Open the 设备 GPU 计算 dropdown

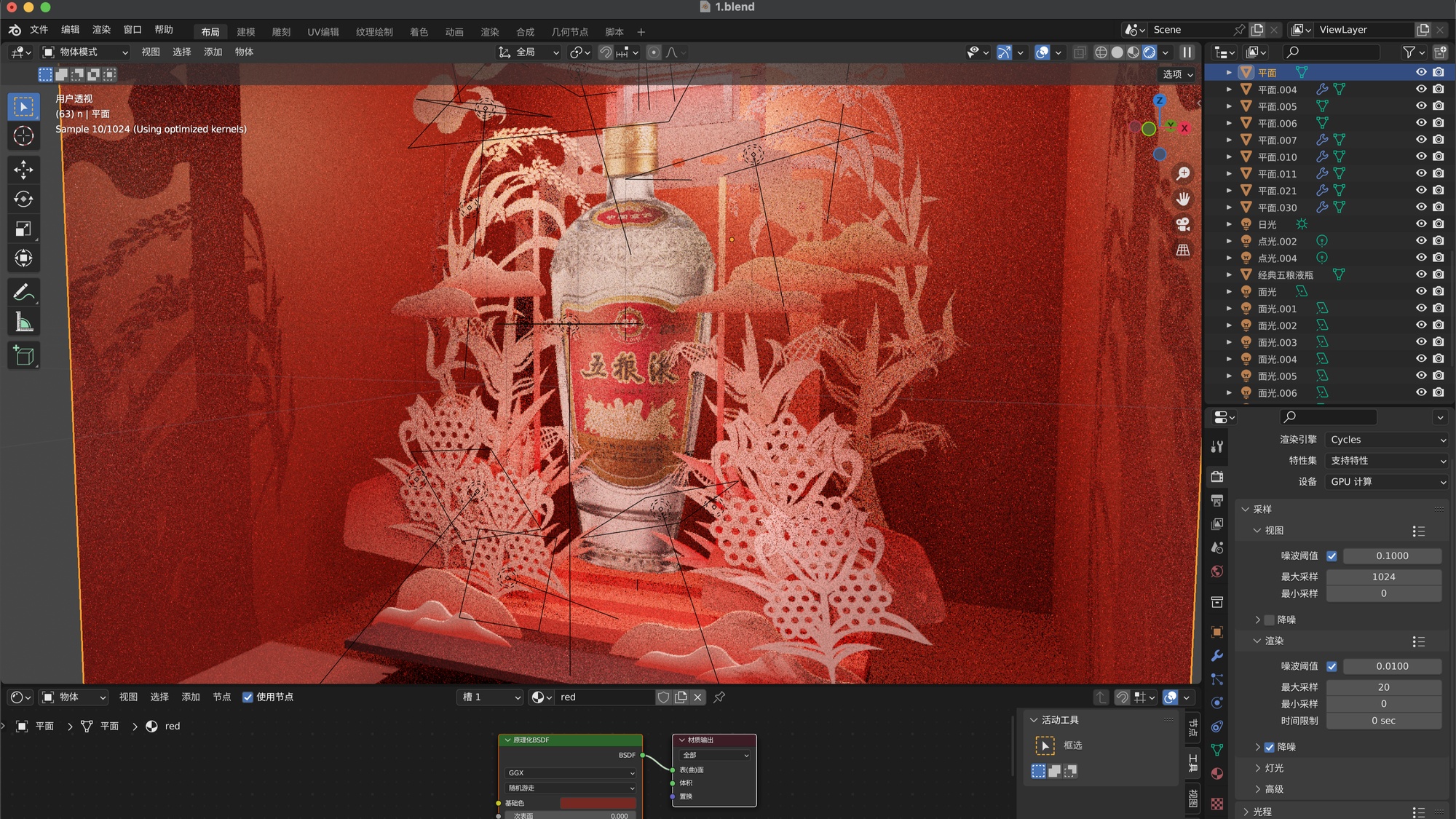click(1387, 482)
